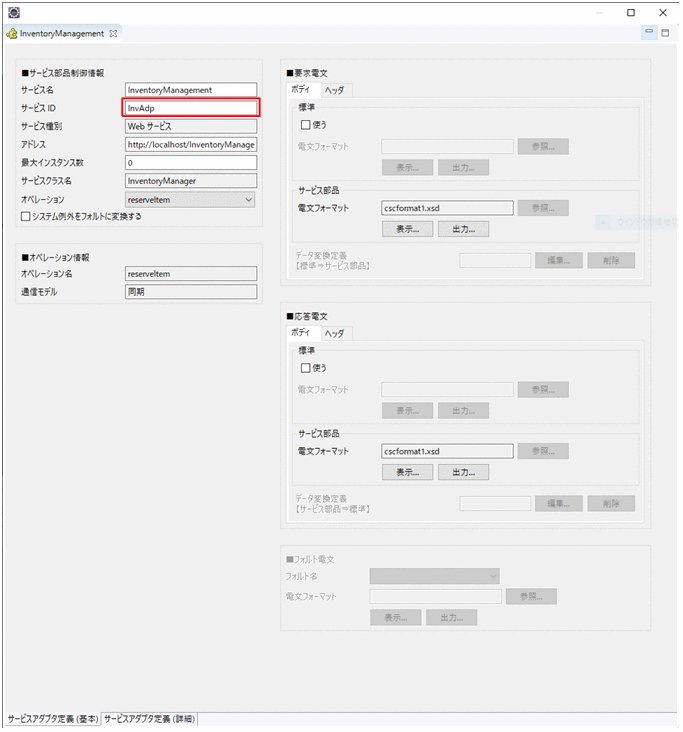Click the オペレーション名 field
683x732 pixels.
191,274
